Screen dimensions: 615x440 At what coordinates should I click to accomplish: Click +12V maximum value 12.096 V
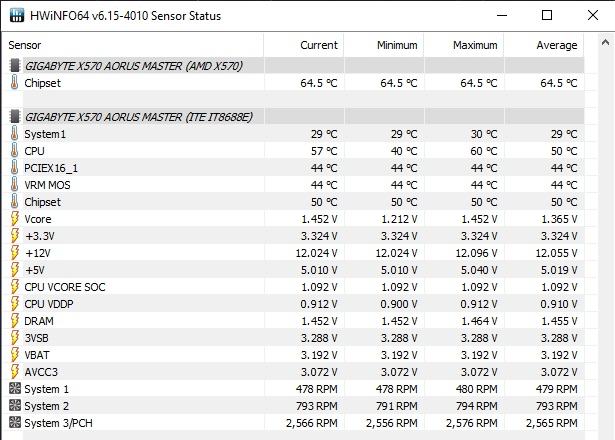[476, 253]
